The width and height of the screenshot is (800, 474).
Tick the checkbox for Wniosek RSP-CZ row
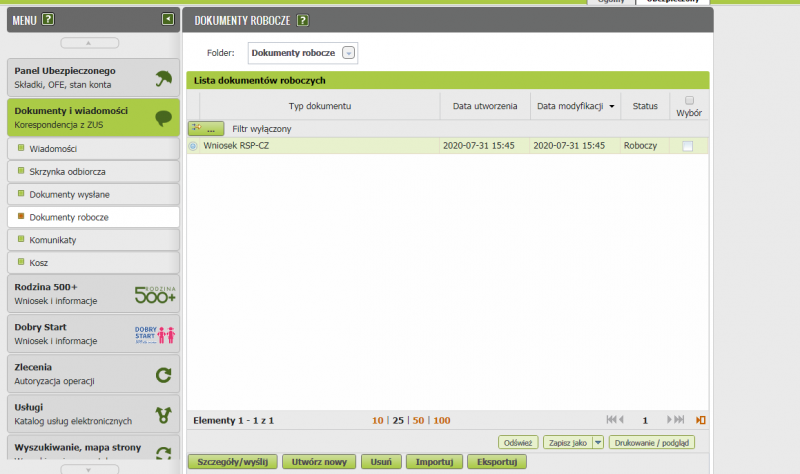click(687, 146)
